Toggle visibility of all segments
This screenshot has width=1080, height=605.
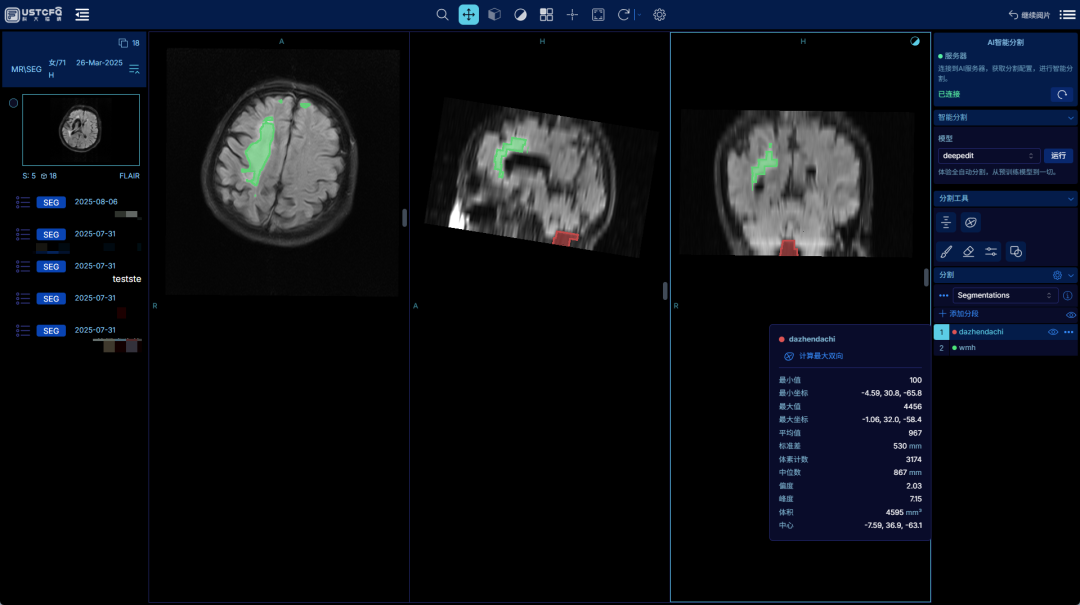click(x=1071, y=314)
